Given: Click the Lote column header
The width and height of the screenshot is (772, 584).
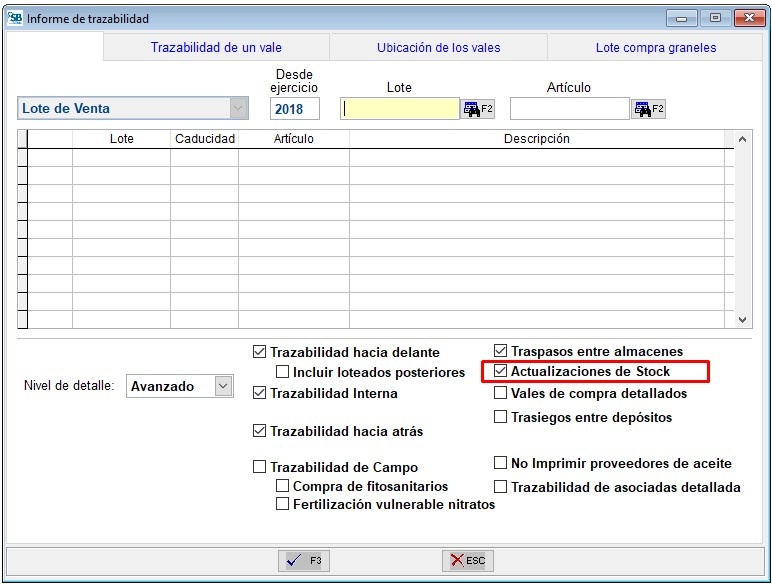Looking at the screenshot, I should pyautogui.click(x=122, y=139).
